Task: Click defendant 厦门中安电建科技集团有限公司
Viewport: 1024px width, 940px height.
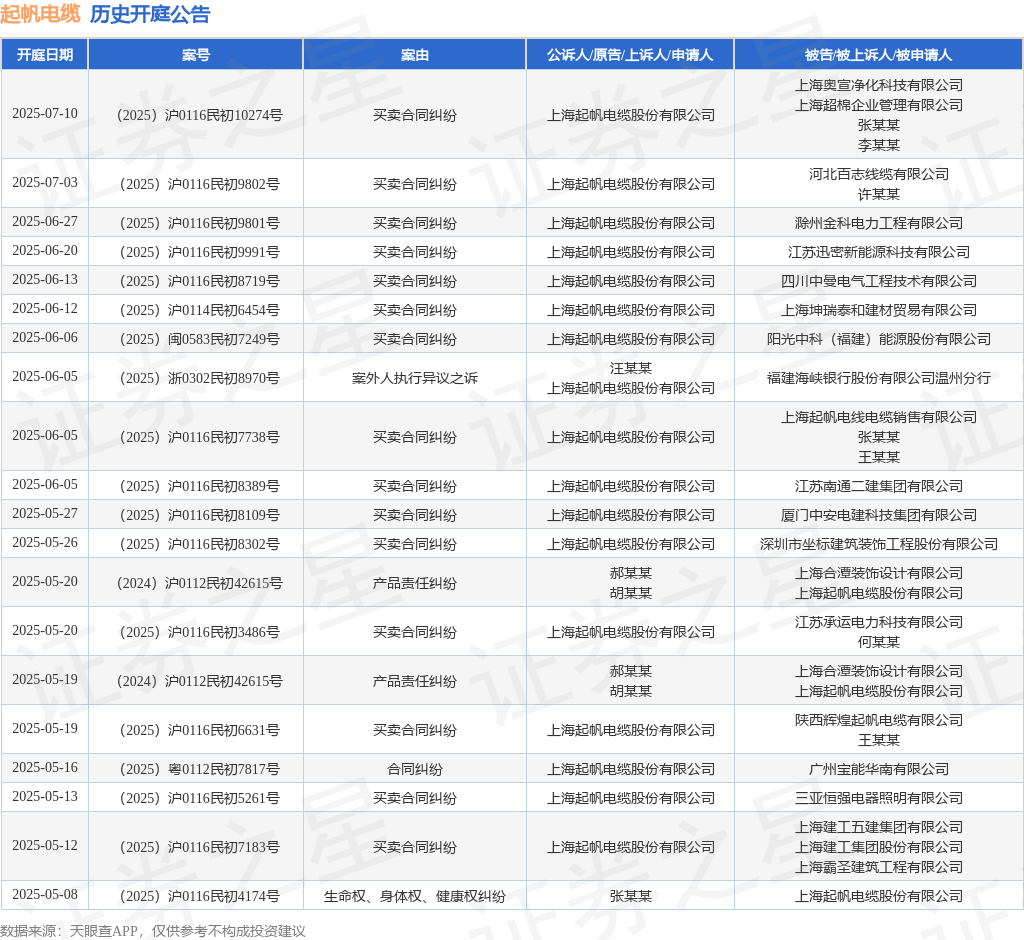Action: point(878,515)
